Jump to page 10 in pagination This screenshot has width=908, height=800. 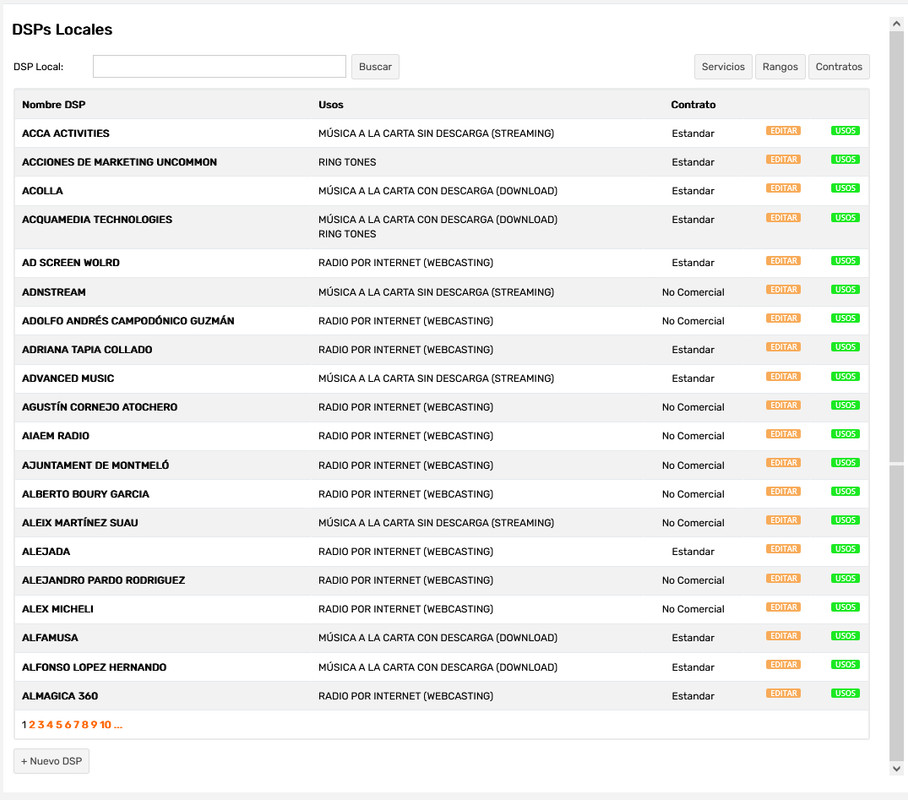[x=105, y=725]
